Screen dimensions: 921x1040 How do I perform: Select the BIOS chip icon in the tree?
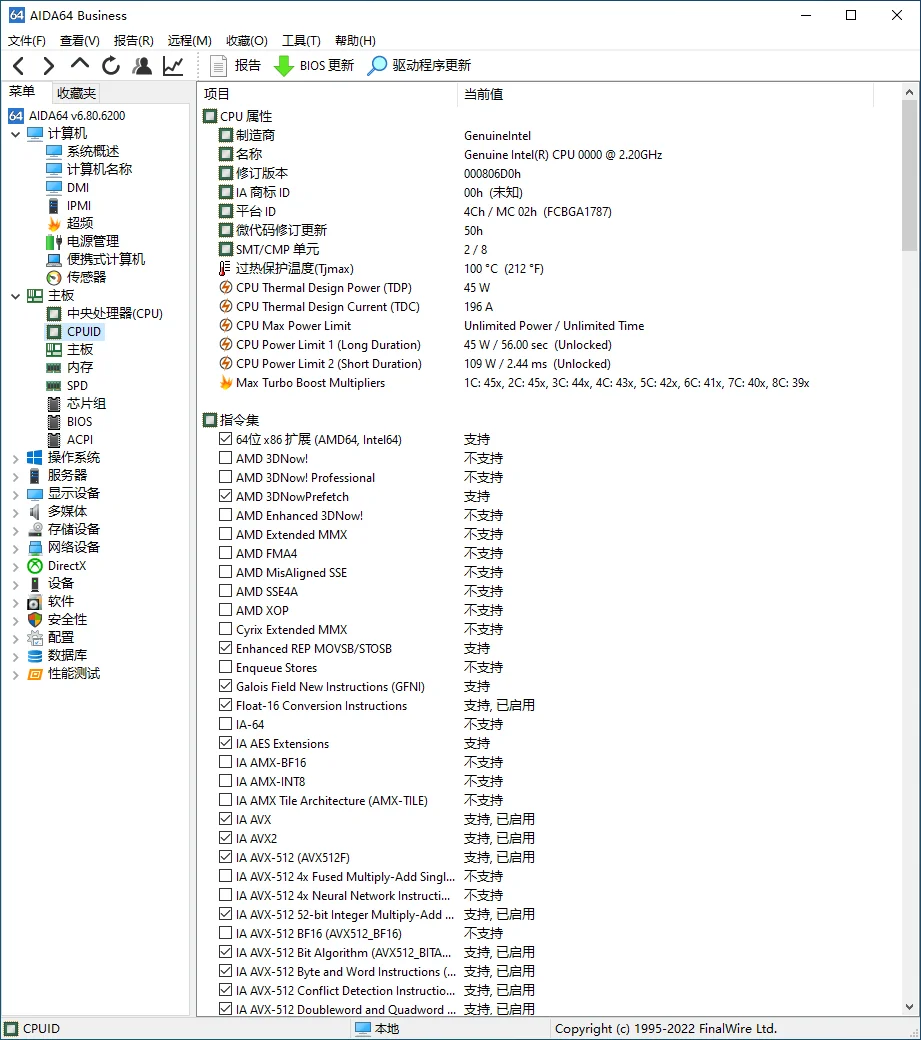54,422
